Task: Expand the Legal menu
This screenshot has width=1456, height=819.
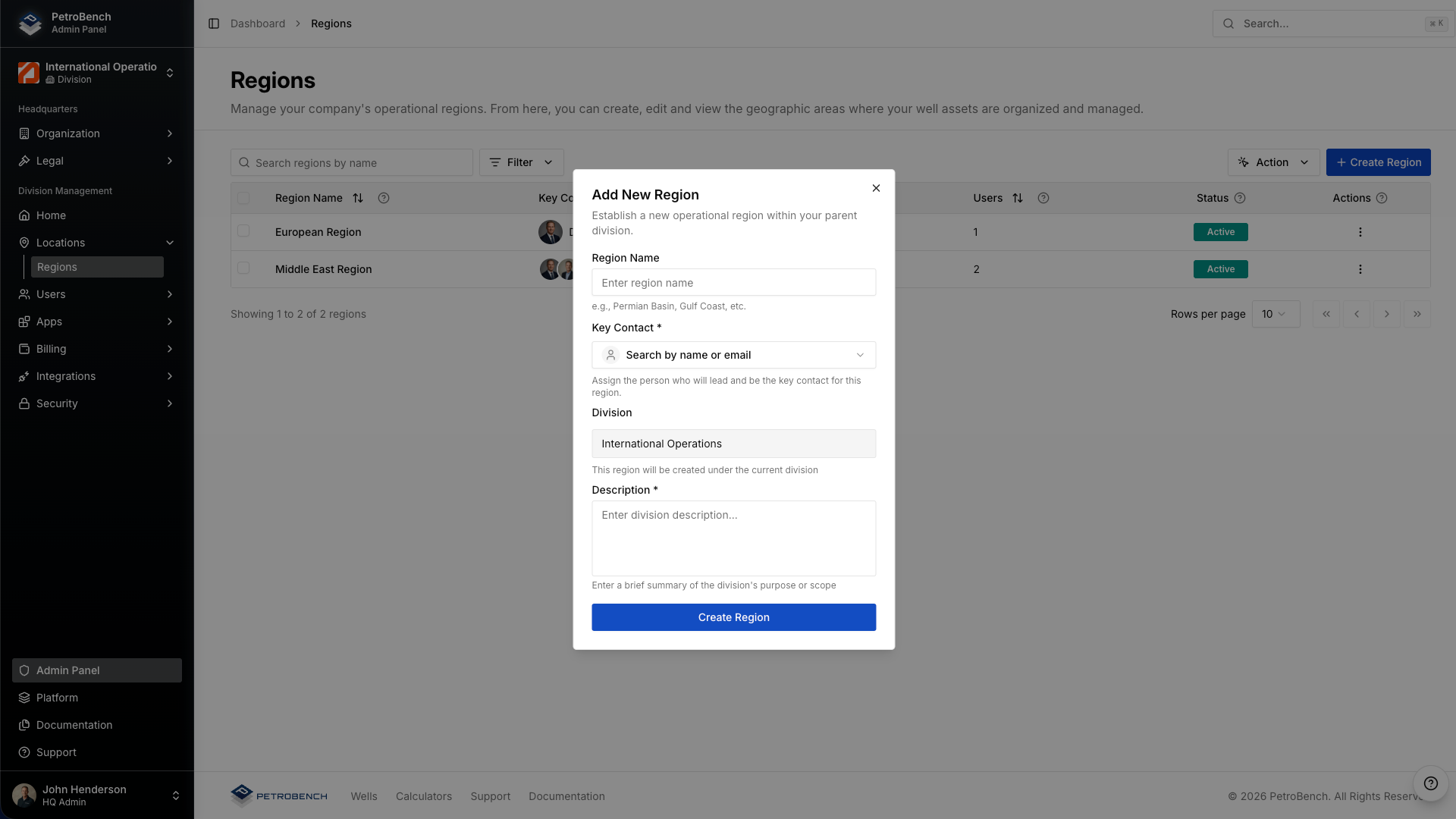Action: 97,161
